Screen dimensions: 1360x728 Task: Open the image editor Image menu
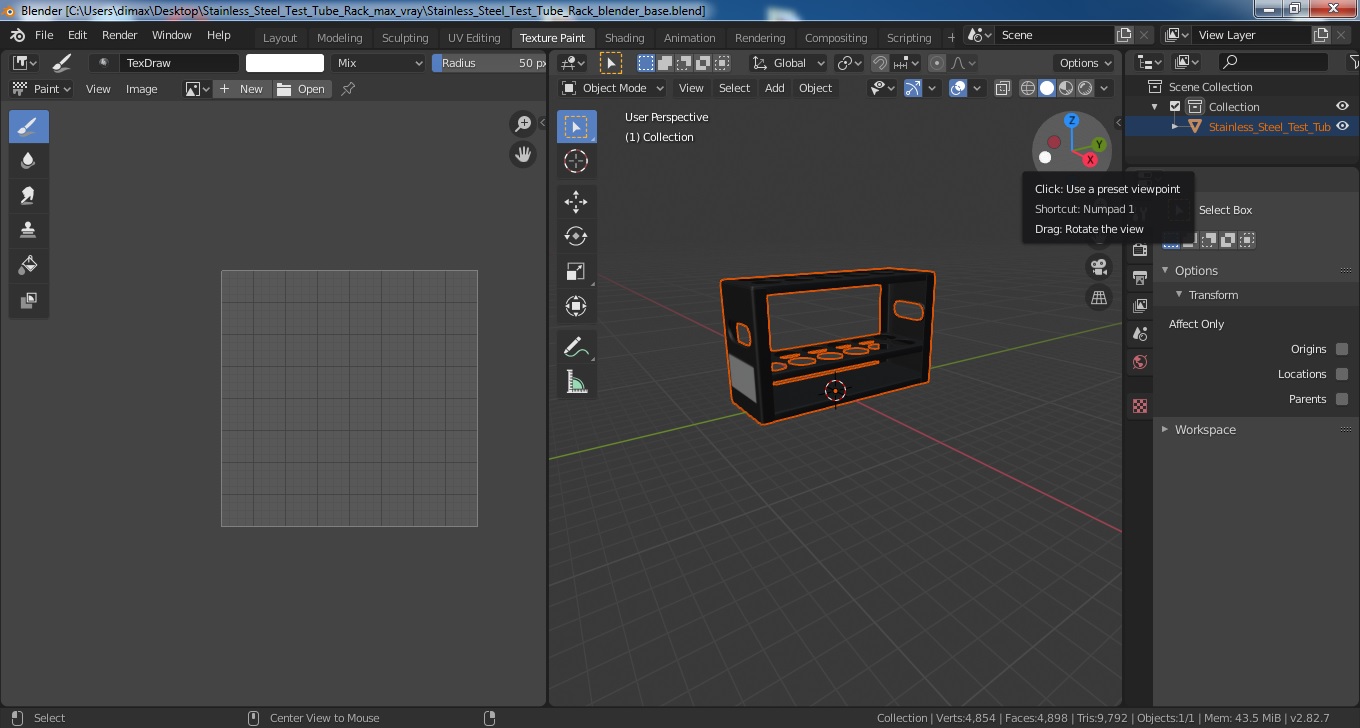tap(141, 89)
